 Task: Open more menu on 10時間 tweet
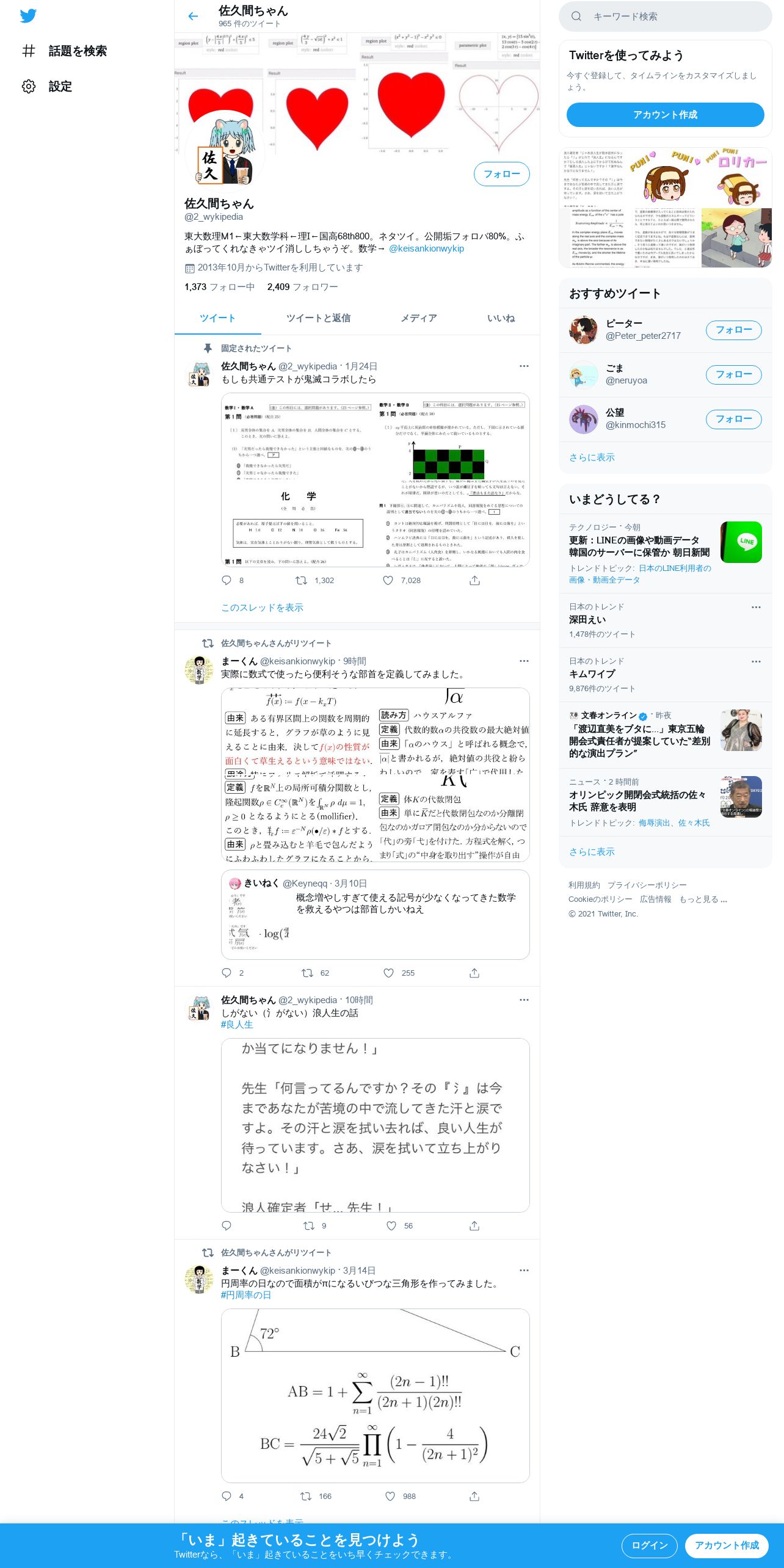(x=524, y=1000)
